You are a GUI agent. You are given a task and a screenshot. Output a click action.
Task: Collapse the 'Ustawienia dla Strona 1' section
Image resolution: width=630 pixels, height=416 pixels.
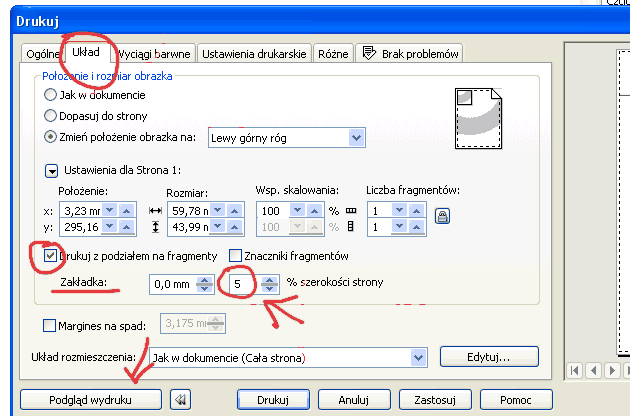[51, 170]
